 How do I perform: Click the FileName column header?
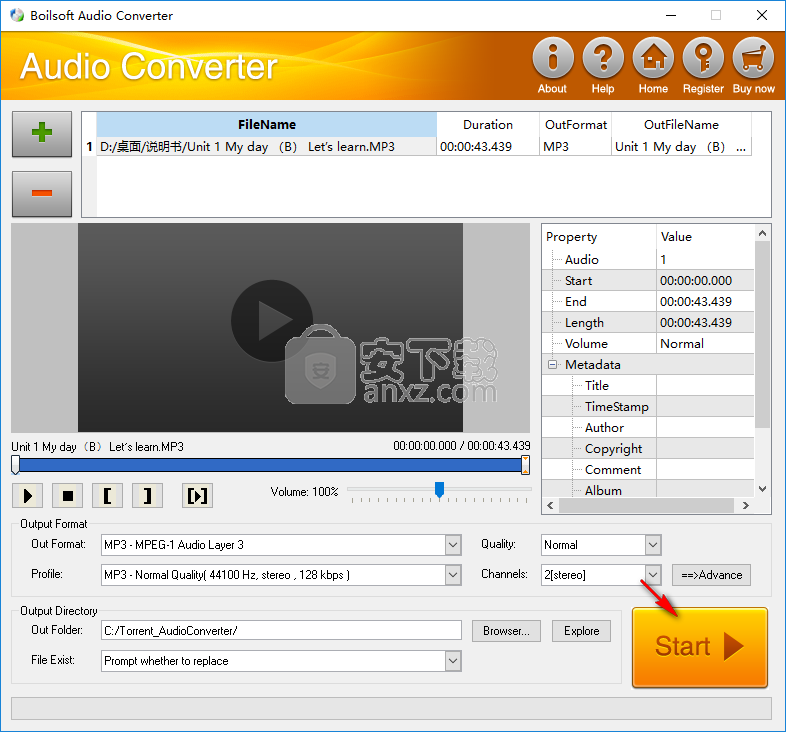(x=267, y=124)
